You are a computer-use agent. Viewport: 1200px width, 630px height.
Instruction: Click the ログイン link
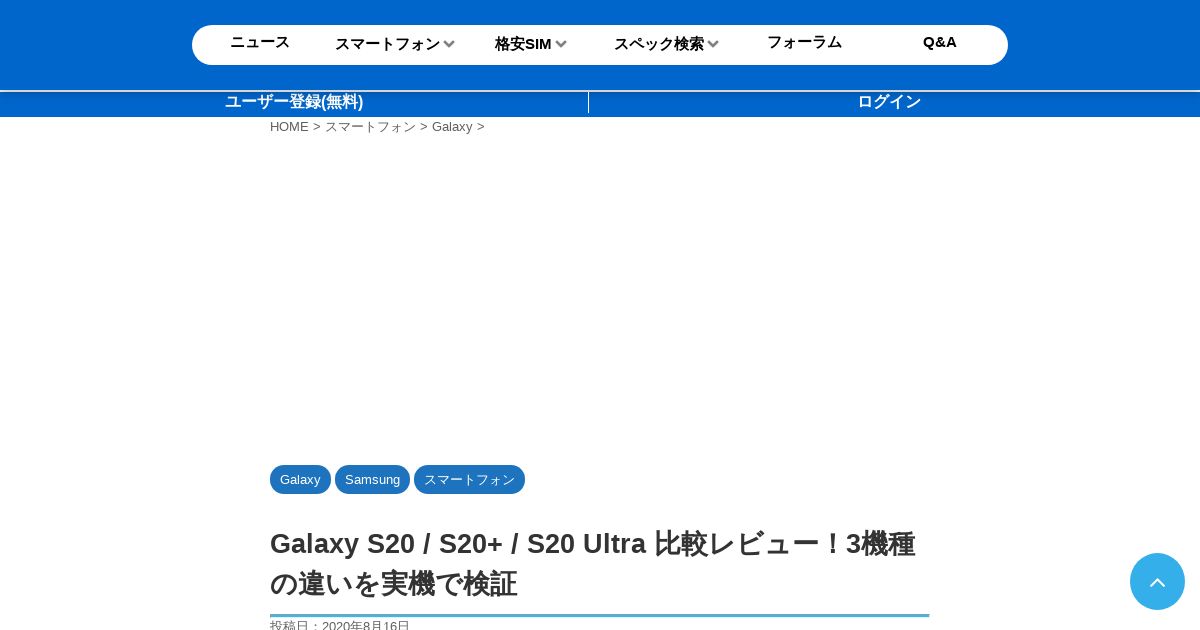pyautogui.click(x=889, y=102)
